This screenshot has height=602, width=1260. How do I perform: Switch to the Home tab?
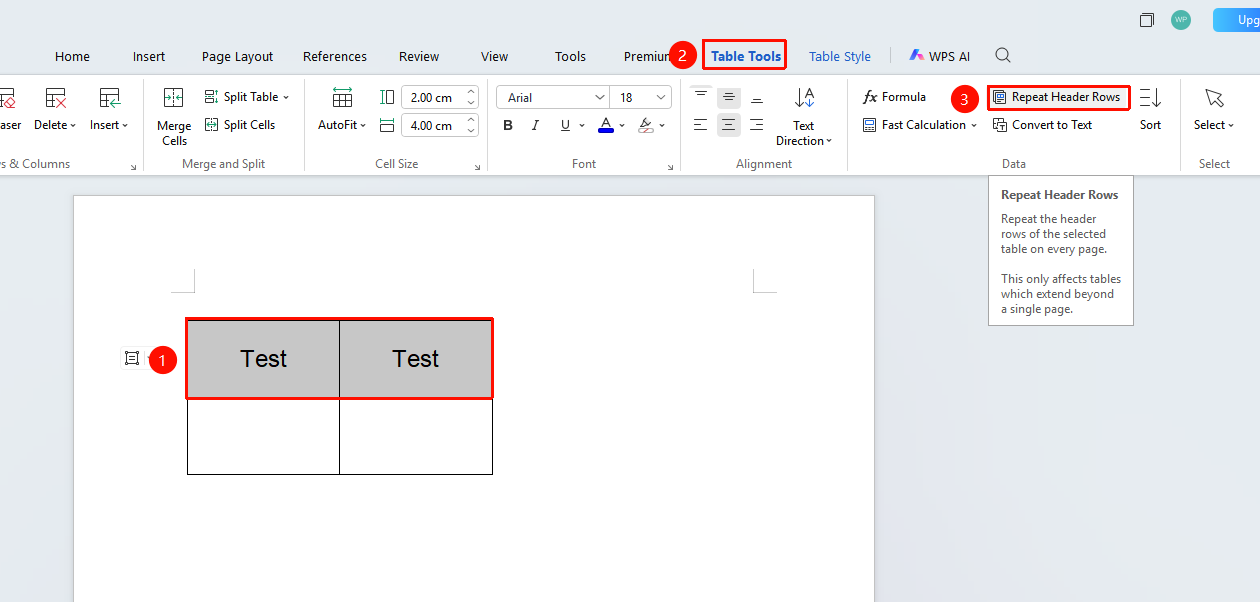point(72,56)
